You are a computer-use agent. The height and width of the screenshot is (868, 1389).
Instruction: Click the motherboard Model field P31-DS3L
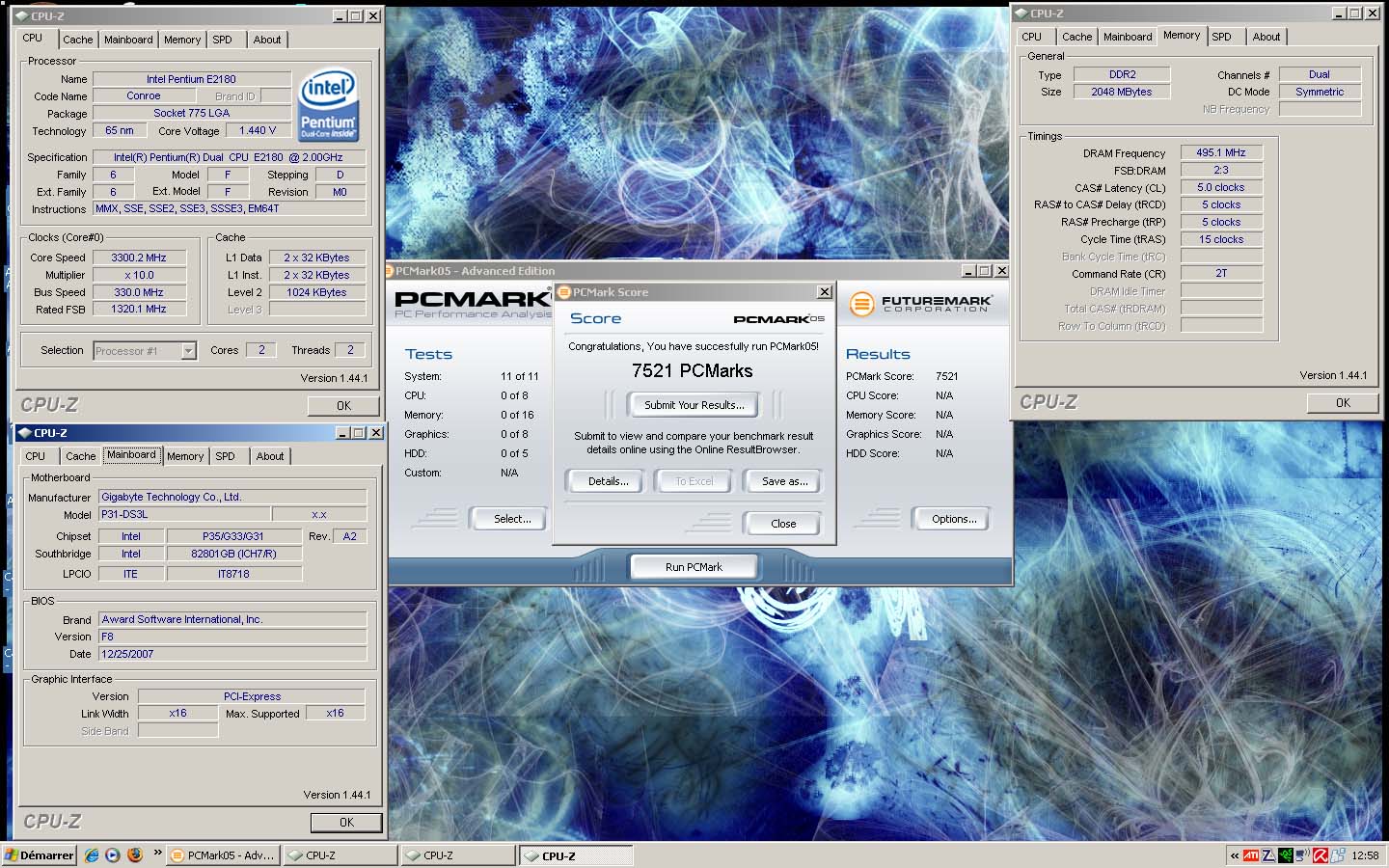click(x=184, y=514)
